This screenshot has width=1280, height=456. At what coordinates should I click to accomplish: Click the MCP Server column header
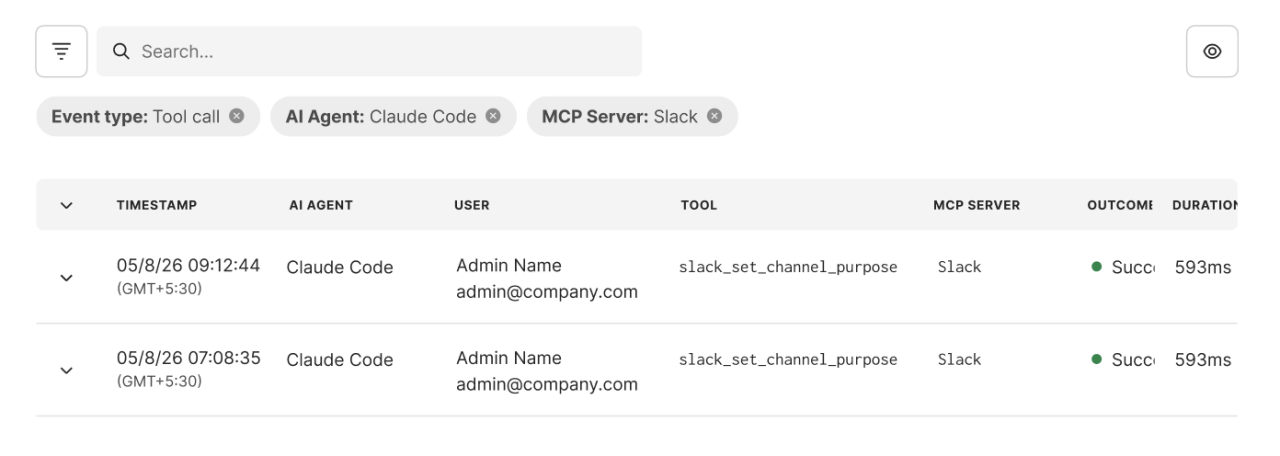click(x=976, y=205)
